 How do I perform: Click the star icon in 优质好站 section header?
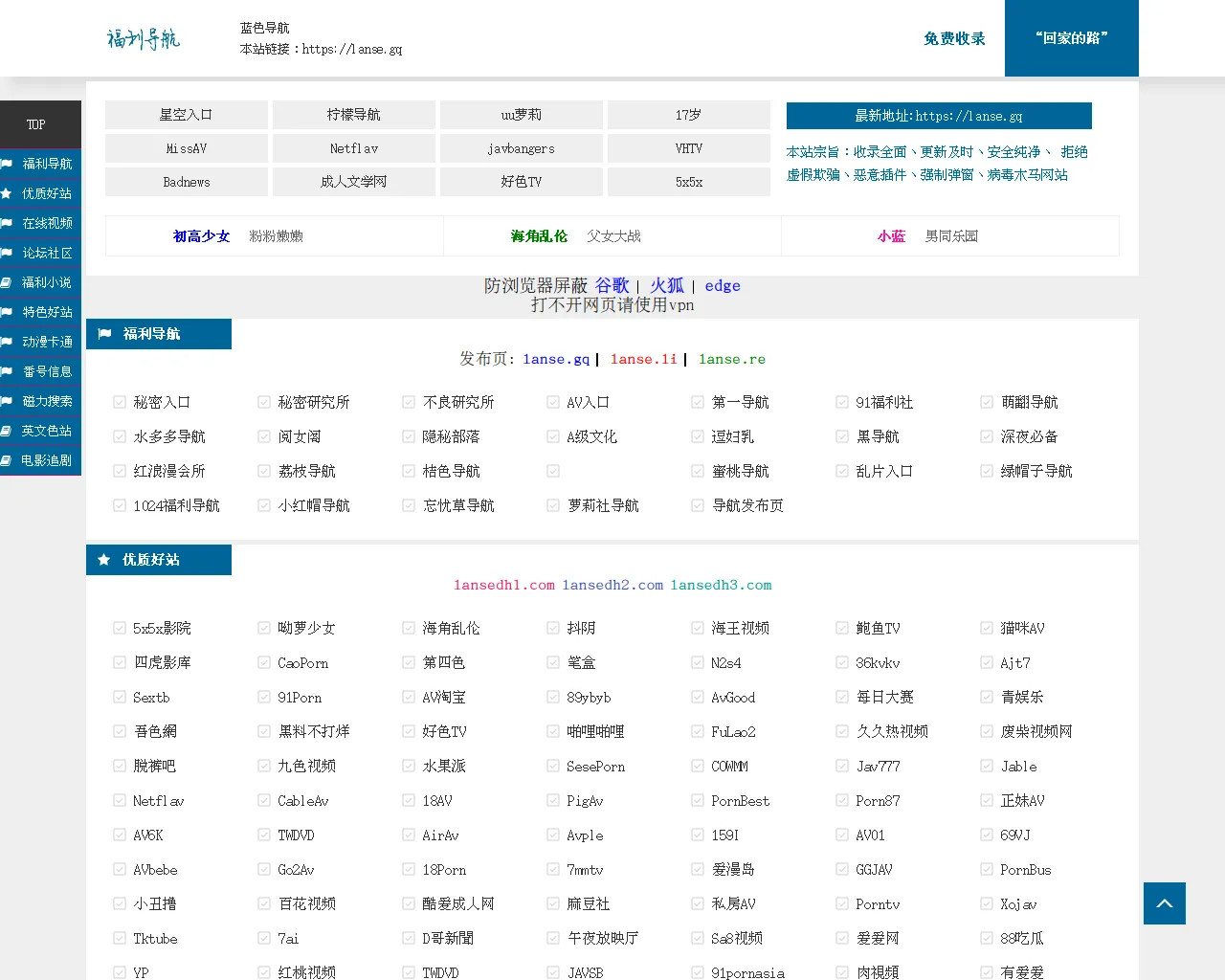tap(104, 560)
